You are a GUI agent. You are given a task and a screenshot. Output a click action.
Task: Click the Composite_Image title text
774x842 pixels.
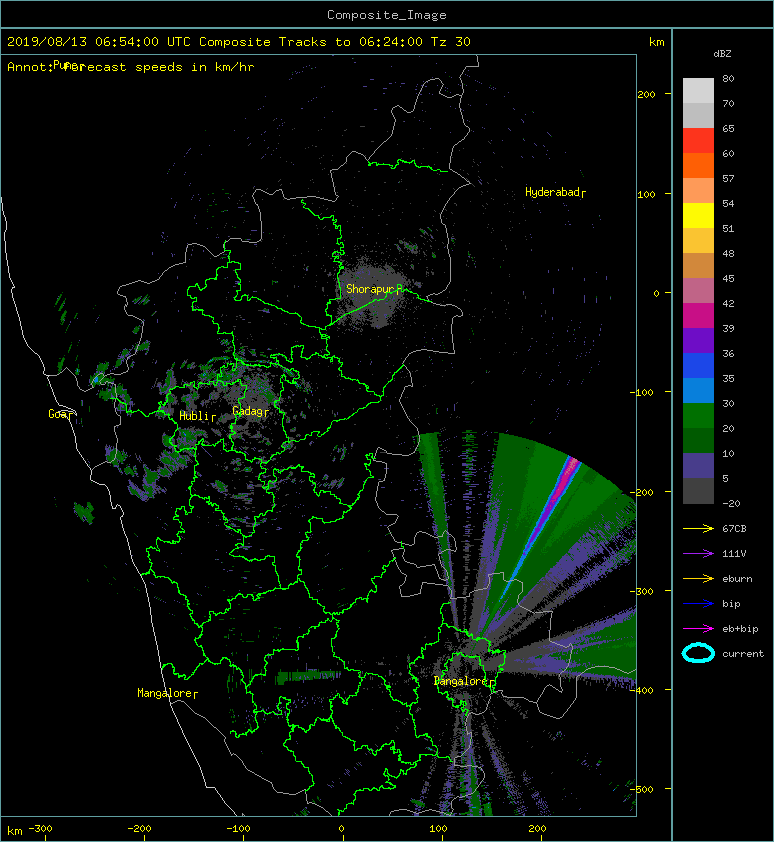coord(387,15)
